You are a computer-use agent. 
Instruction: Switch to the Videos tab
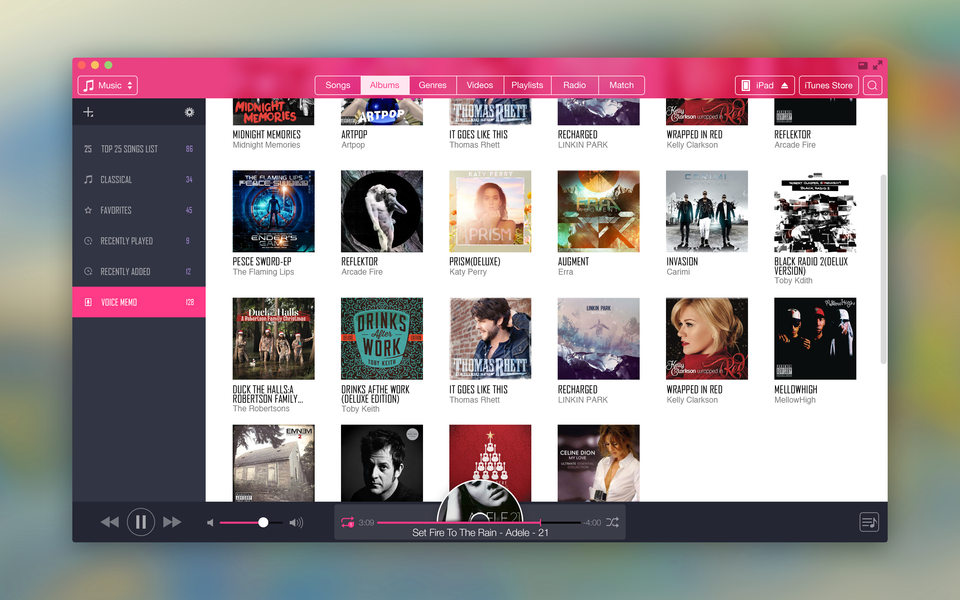tap(479, 85)
